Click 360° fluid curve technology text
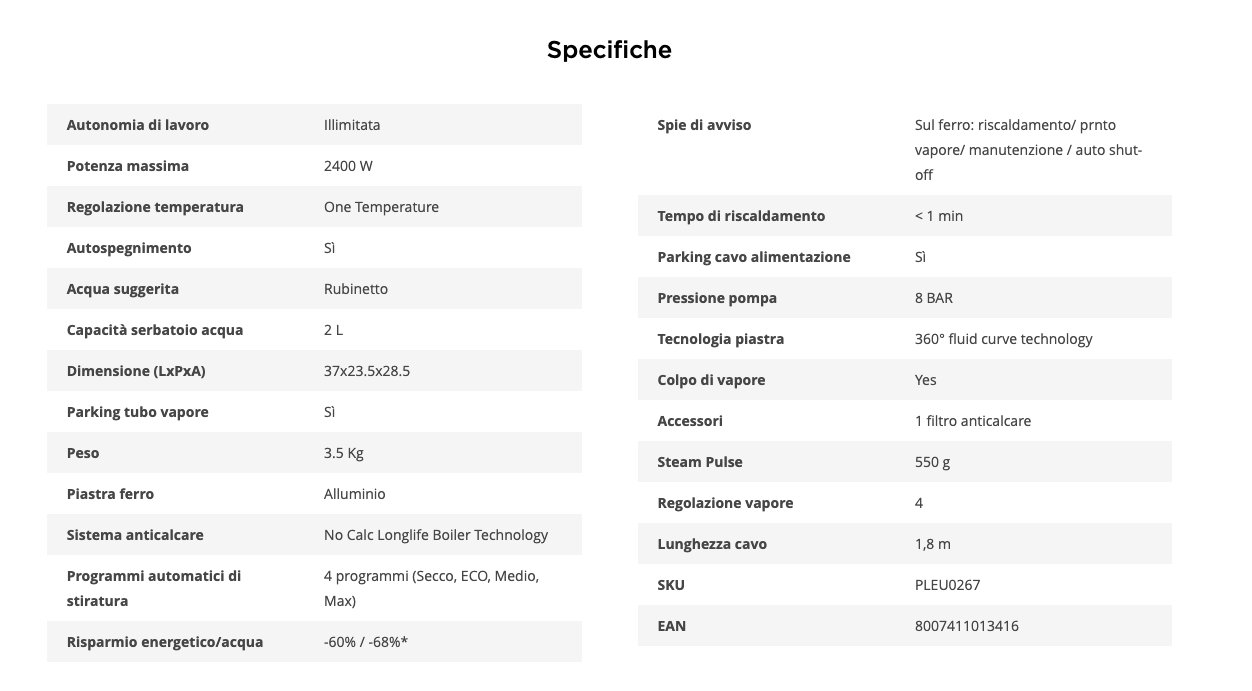Viewport: 1252px width, 691px height. (x=1003, y=339)
